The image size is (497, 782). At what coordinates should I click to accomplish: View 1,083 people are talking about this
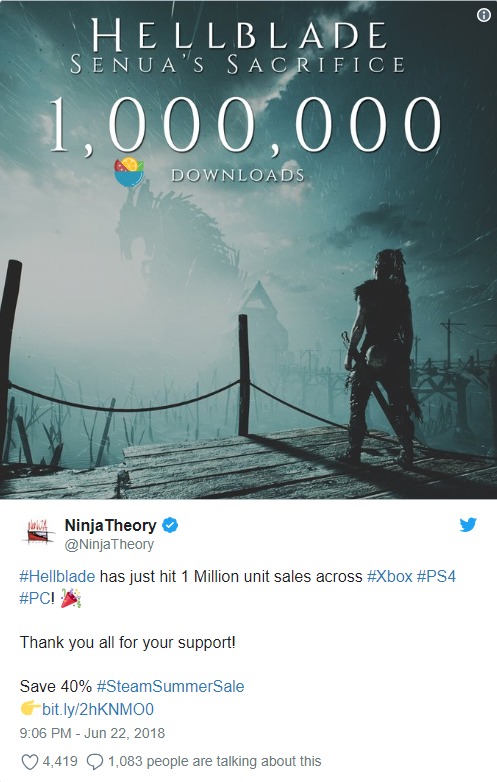[x=214, y=762]
